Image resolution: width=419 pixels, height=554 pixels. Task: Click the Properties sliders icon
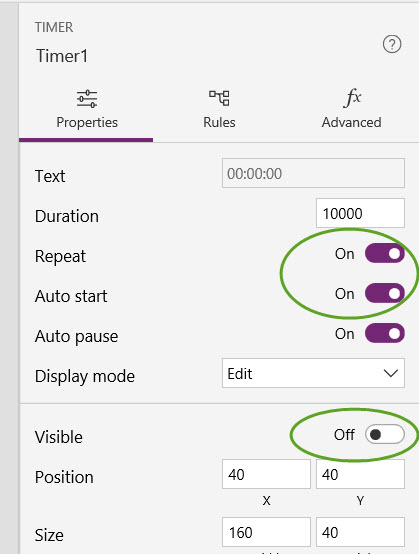pyautogui.click(x=87, y=99)
